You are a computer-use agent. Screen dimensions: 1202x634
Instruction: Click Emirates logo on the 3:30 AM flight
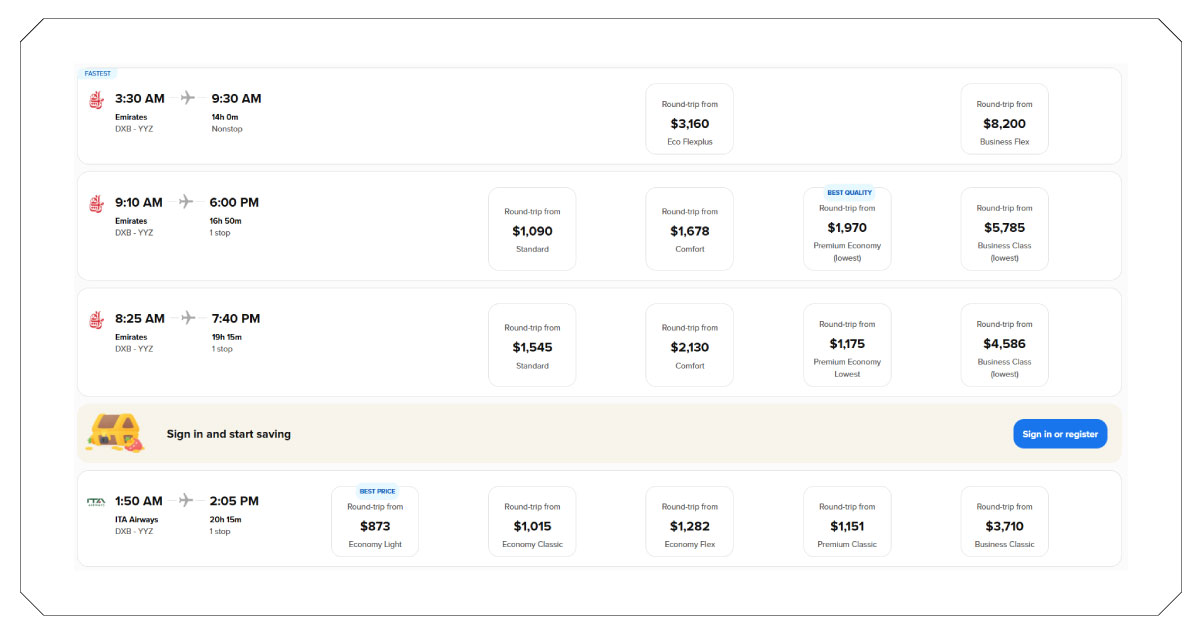(96, 100)
